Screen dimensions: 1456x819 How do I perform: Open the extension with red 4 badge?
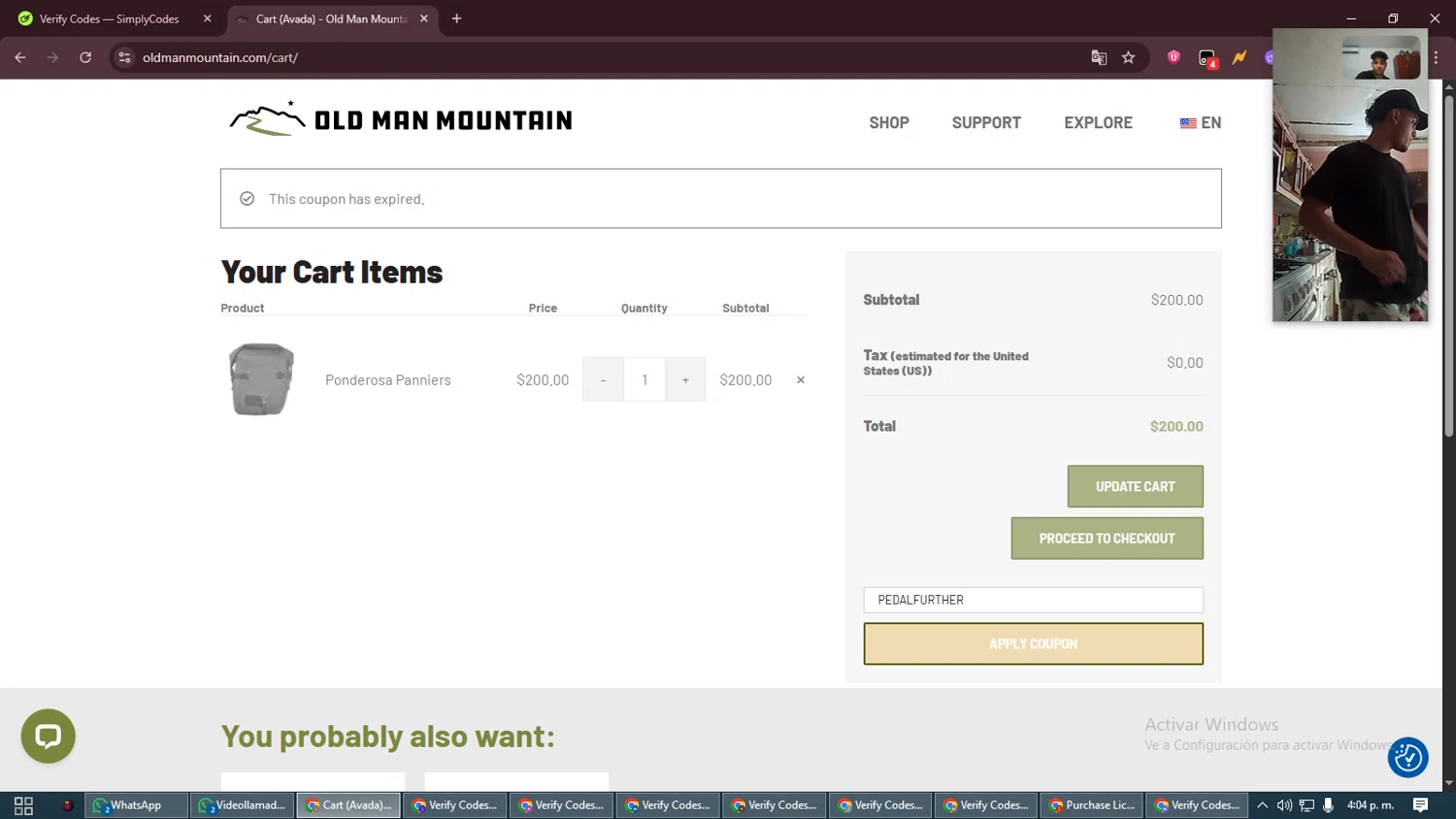pos(1207,58)
